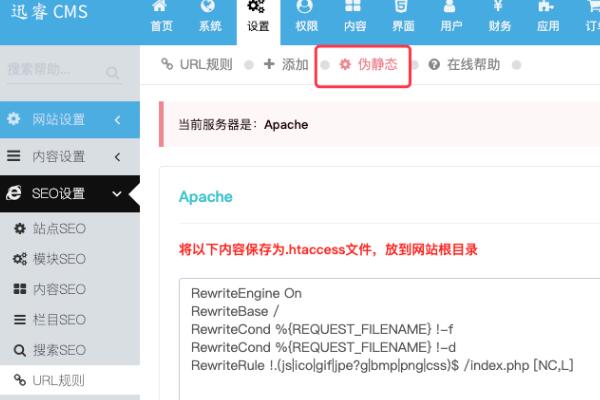Click the list icon next to 栏目SEO
This screenshot has height=400, width=600.
tap(20, 320)
